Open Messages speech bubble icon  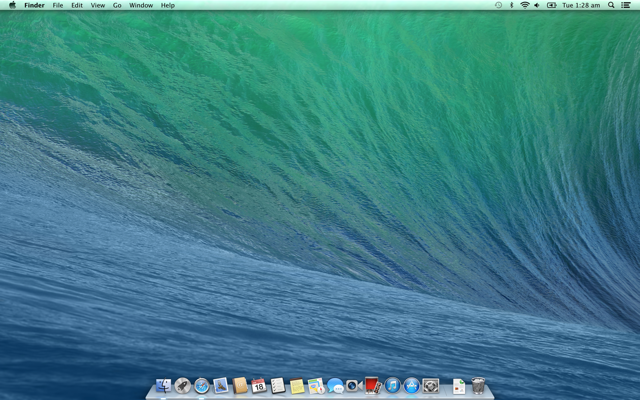point(335,385)
